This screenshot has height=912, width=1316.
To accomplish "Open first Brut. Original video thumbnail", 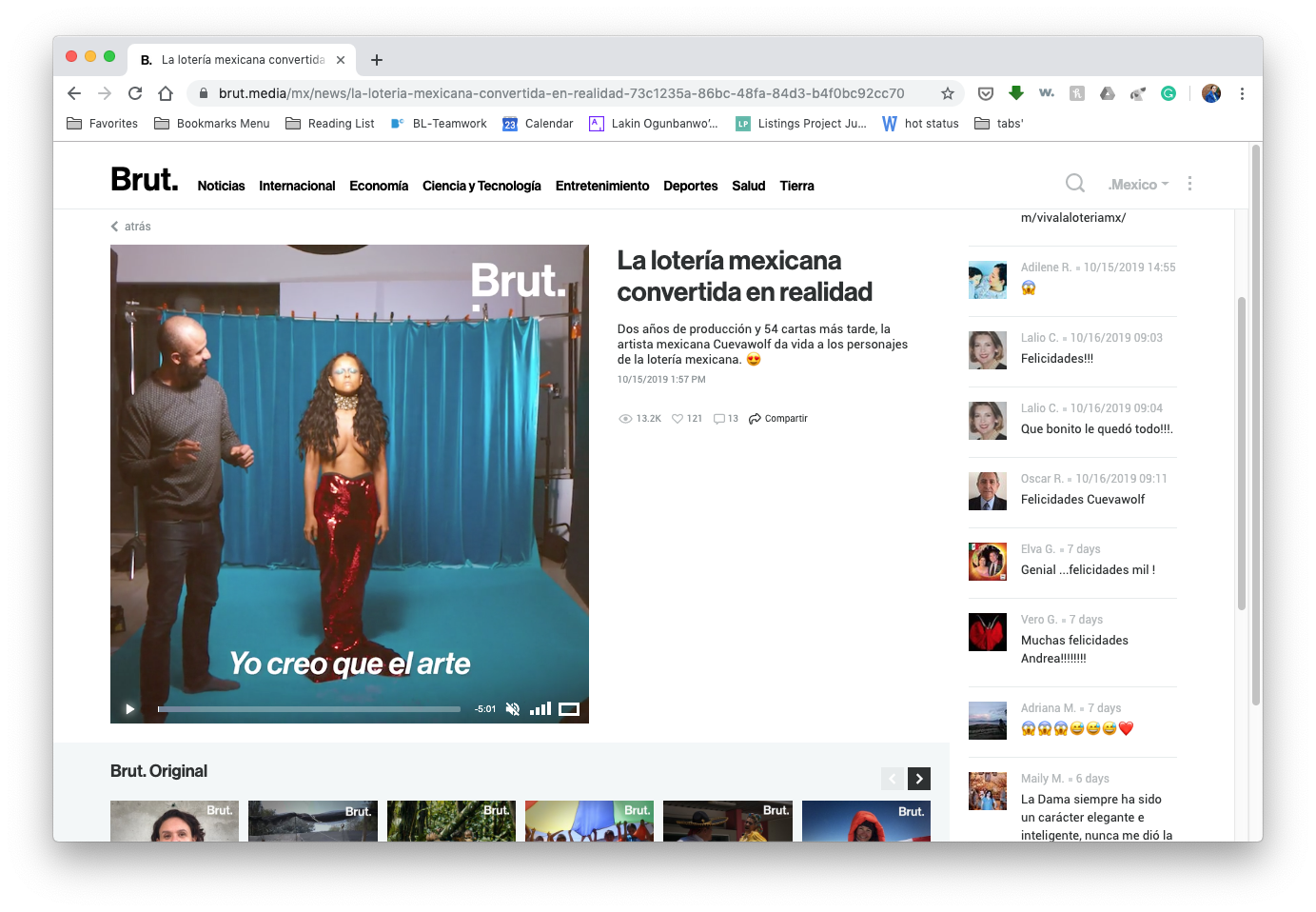I will 175,821.
